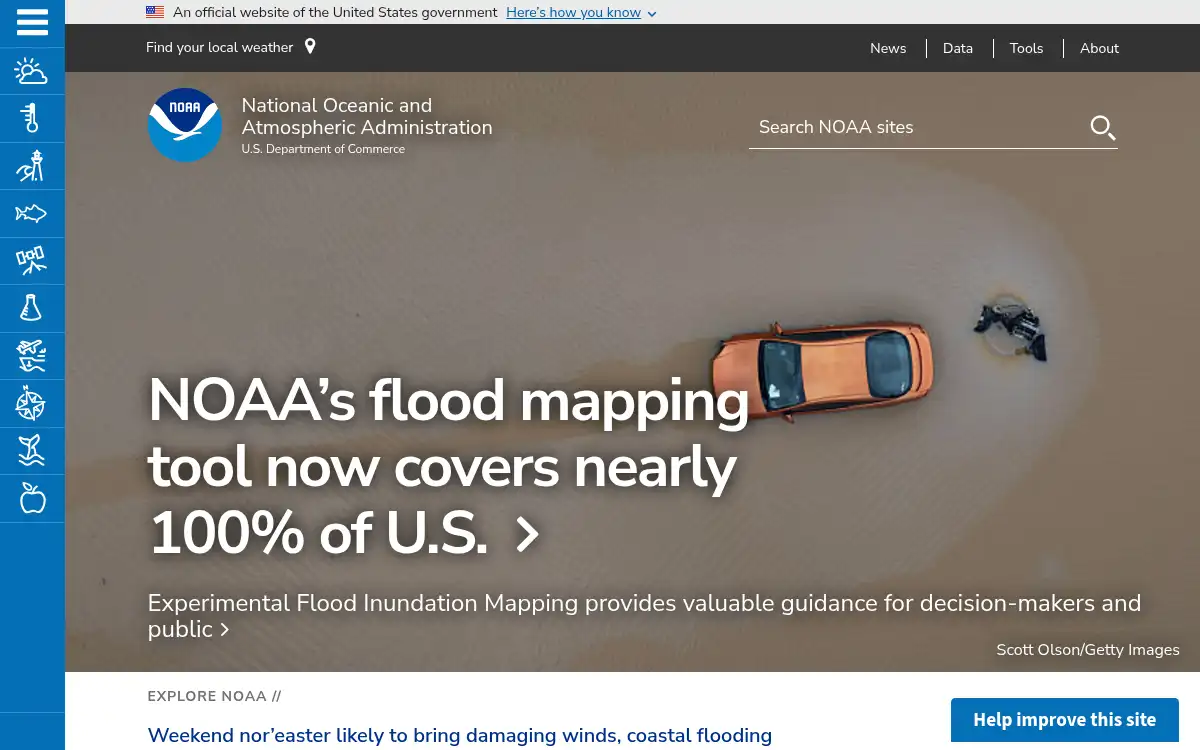
Task: Open the apple education sidebar icon
Action: tap(32, 498)
